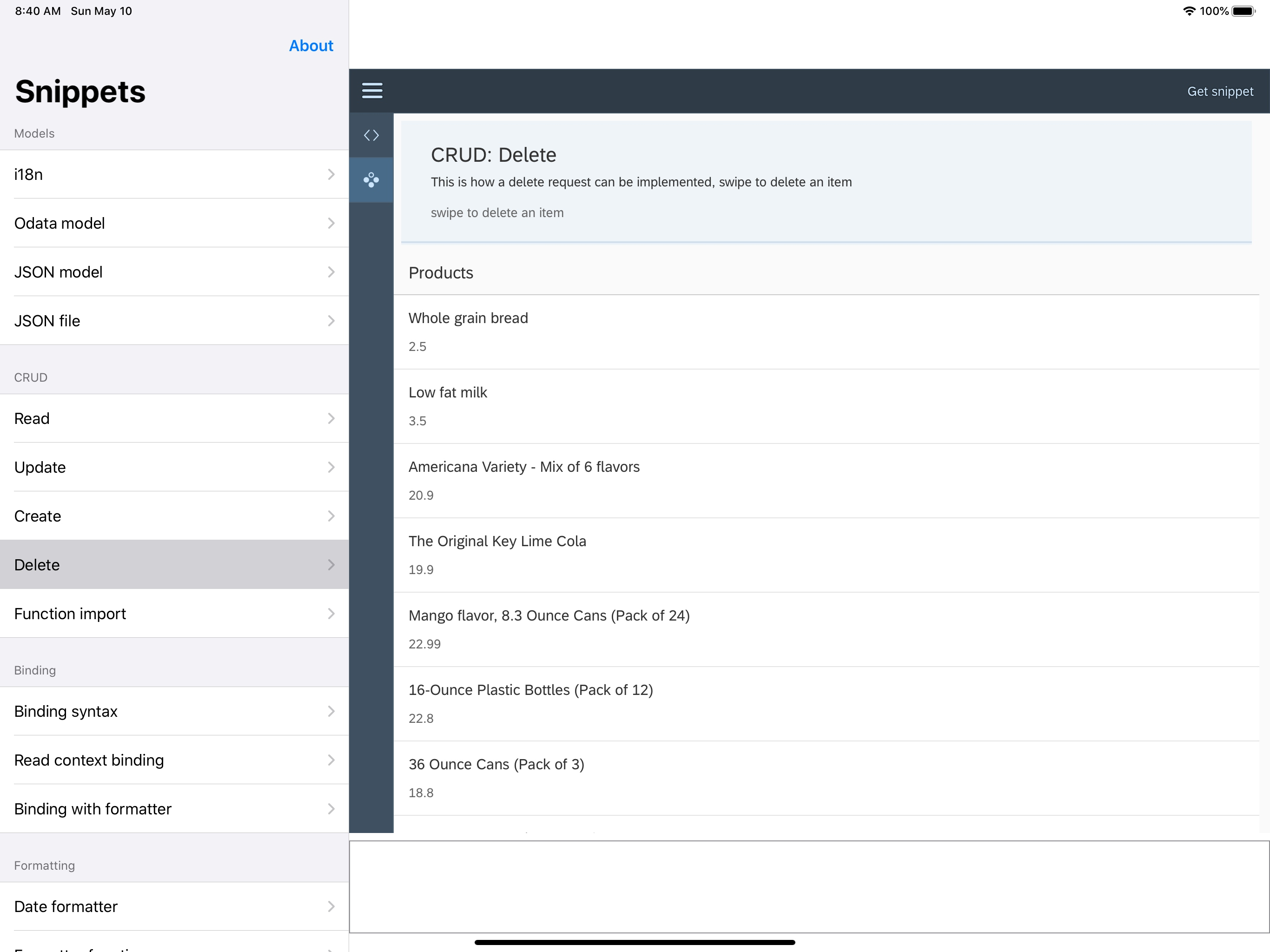The image size is (1270, 952).
Task: Click the code view brackets icon
Action: pyautogui.click(x=371, y=136)
